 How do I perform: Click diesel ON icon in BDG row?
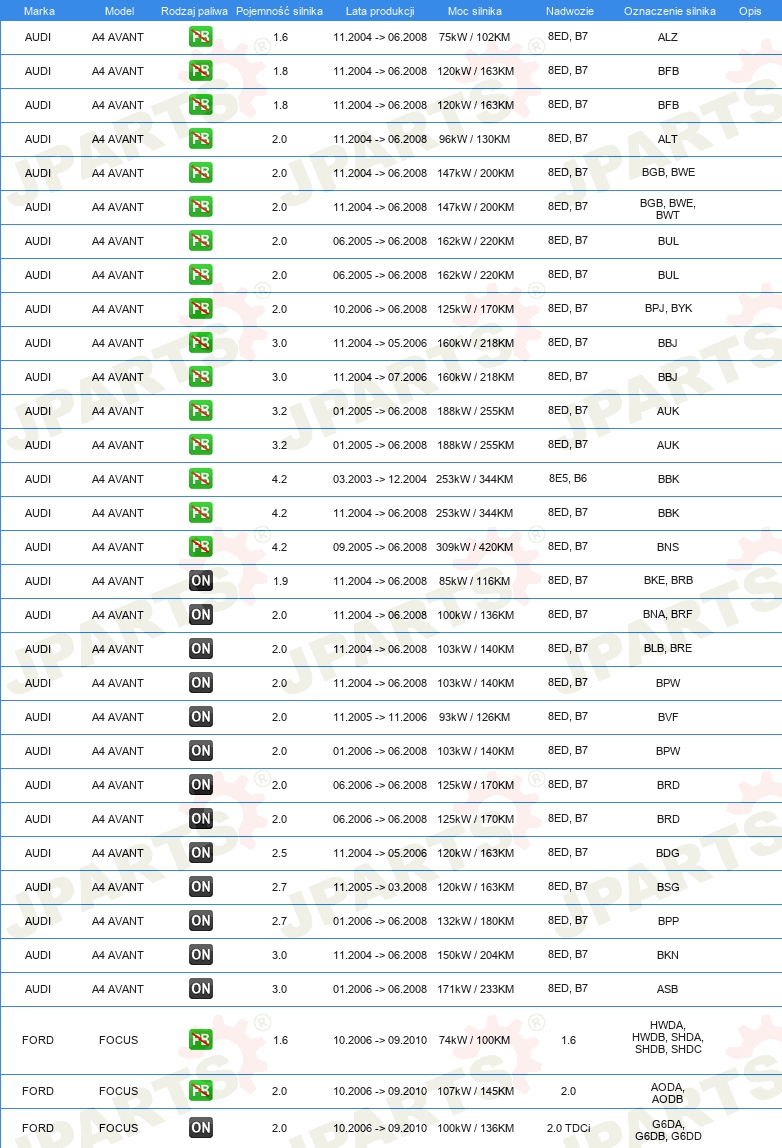[x=201, y=853]
